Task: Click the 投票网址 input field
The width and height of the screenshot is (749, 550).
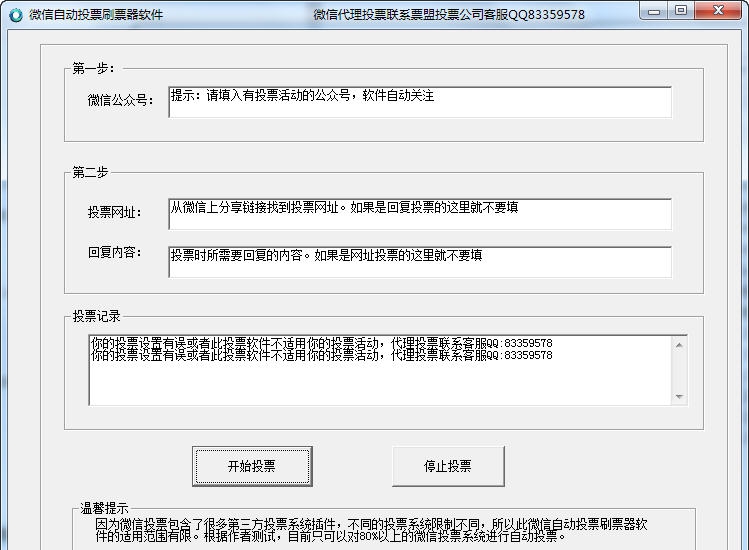Action: pos(420,214)
